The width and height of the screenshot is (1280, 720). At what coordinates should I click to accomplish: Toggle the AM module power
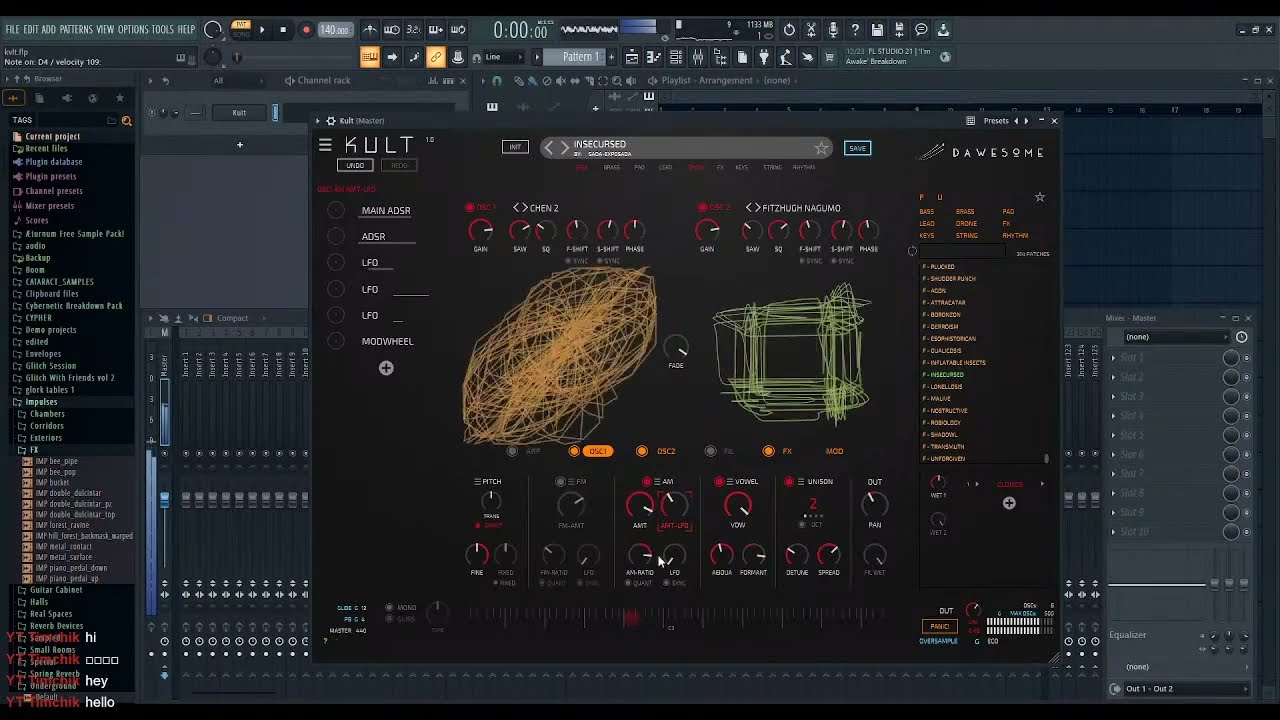(x=647, y=482)
